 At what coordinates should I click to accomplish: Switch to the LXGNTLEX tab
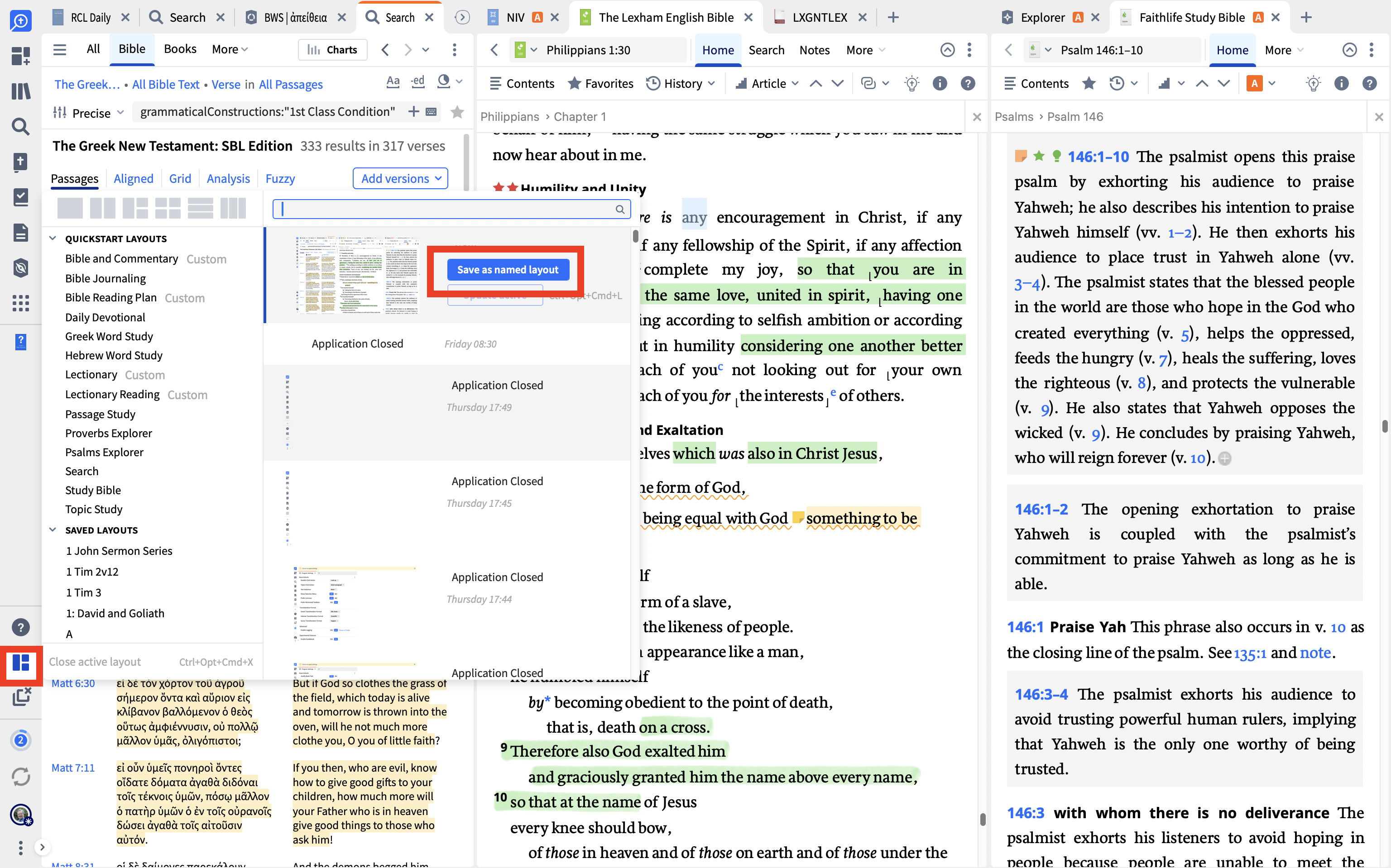[820, 17]
